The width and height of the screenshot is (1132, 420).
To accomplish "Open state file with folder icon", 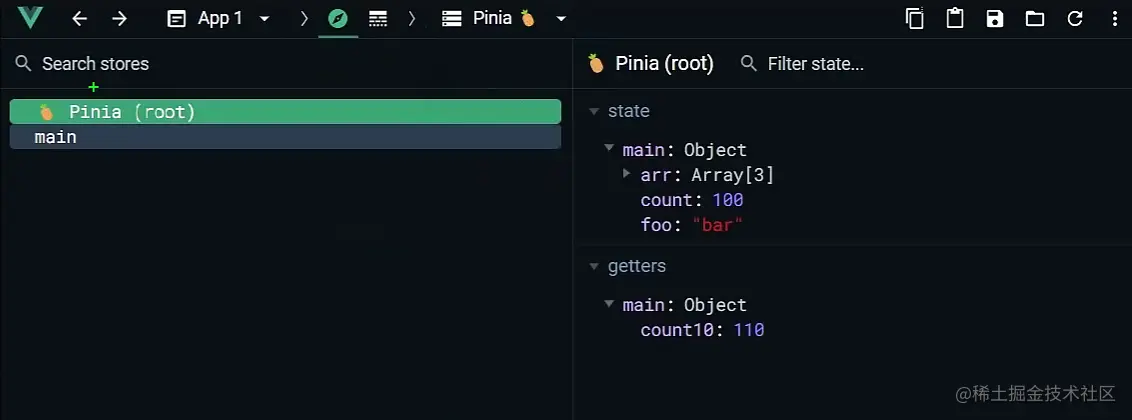I will pos(1035,18).
